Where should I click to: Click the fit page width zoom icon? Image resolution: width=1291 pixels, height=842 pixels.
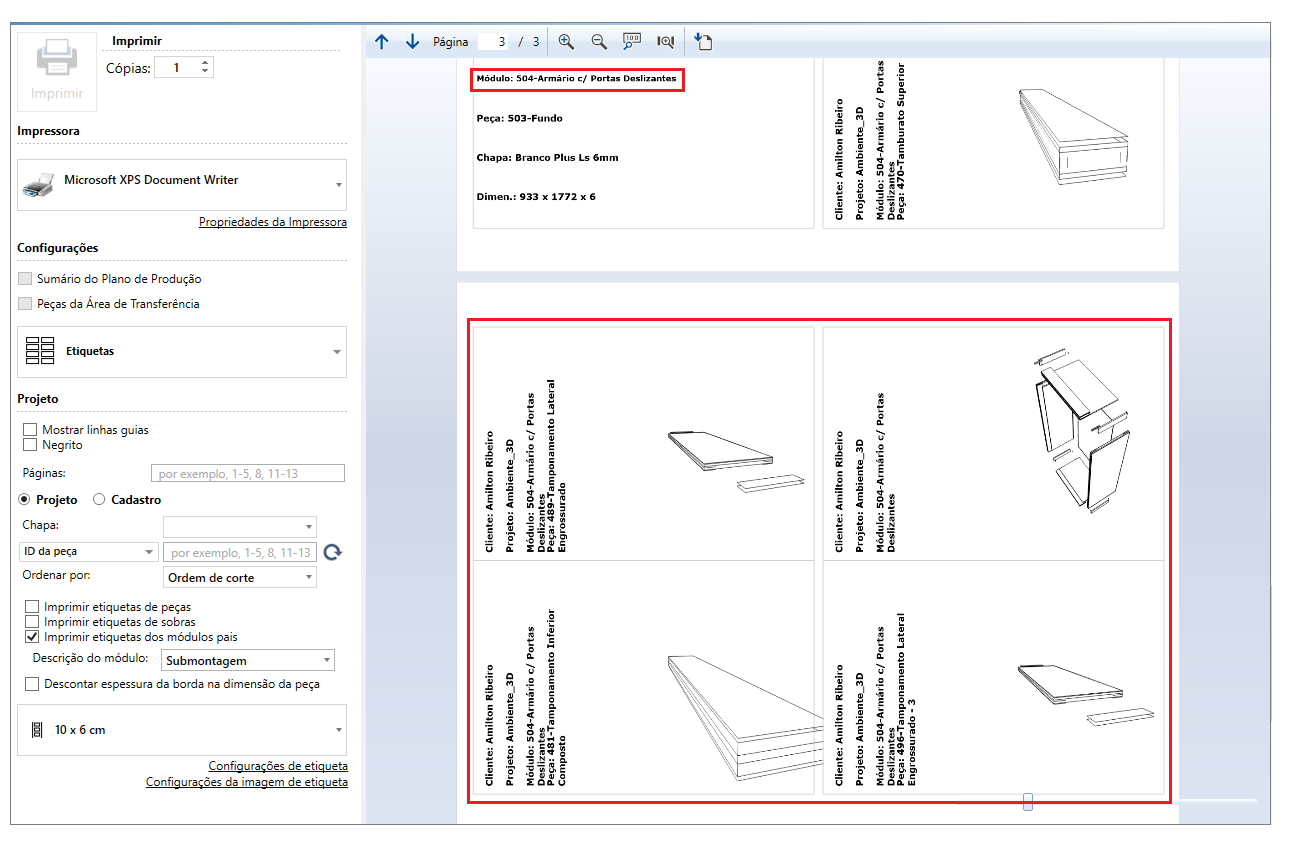(x=665, y=42)
